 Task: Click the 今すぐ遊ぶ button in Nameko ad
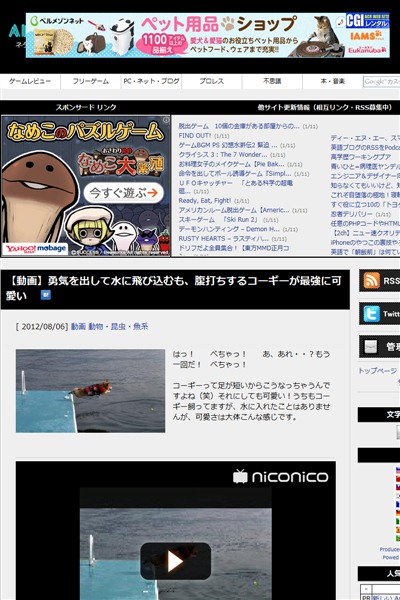[x=124, y=193]
